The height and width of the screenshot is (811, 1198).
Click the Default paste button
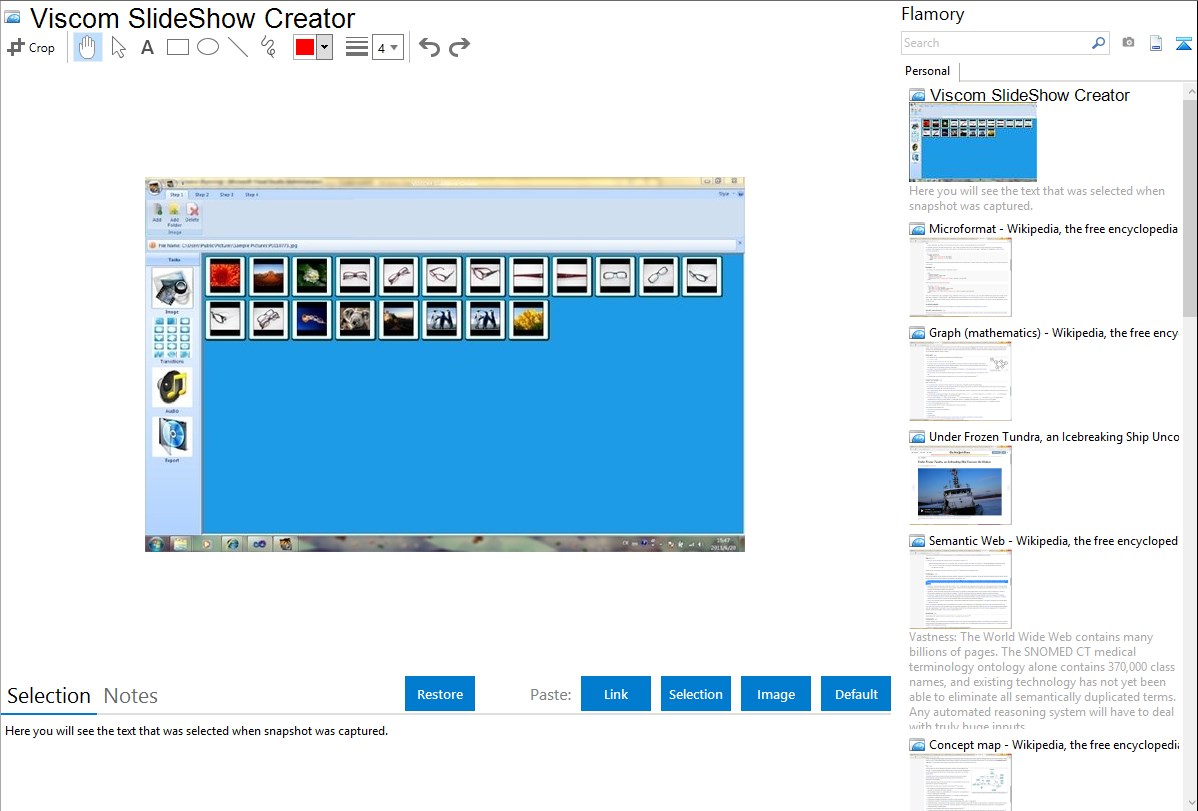[x=856, y=694]
